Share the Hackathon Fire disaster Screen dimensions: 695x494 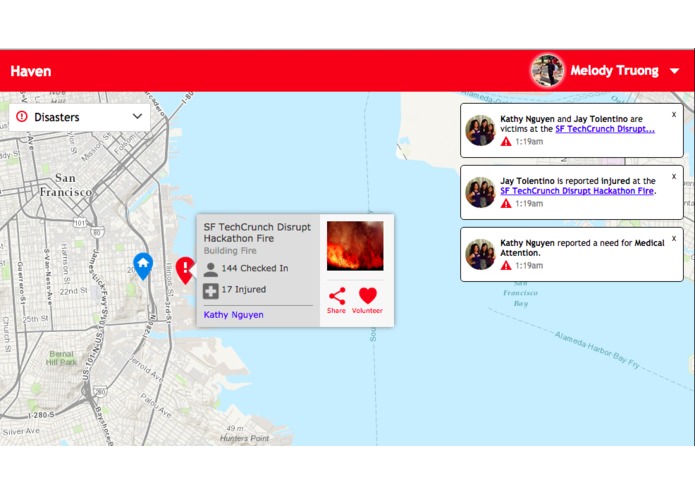[x=336, y=301]
